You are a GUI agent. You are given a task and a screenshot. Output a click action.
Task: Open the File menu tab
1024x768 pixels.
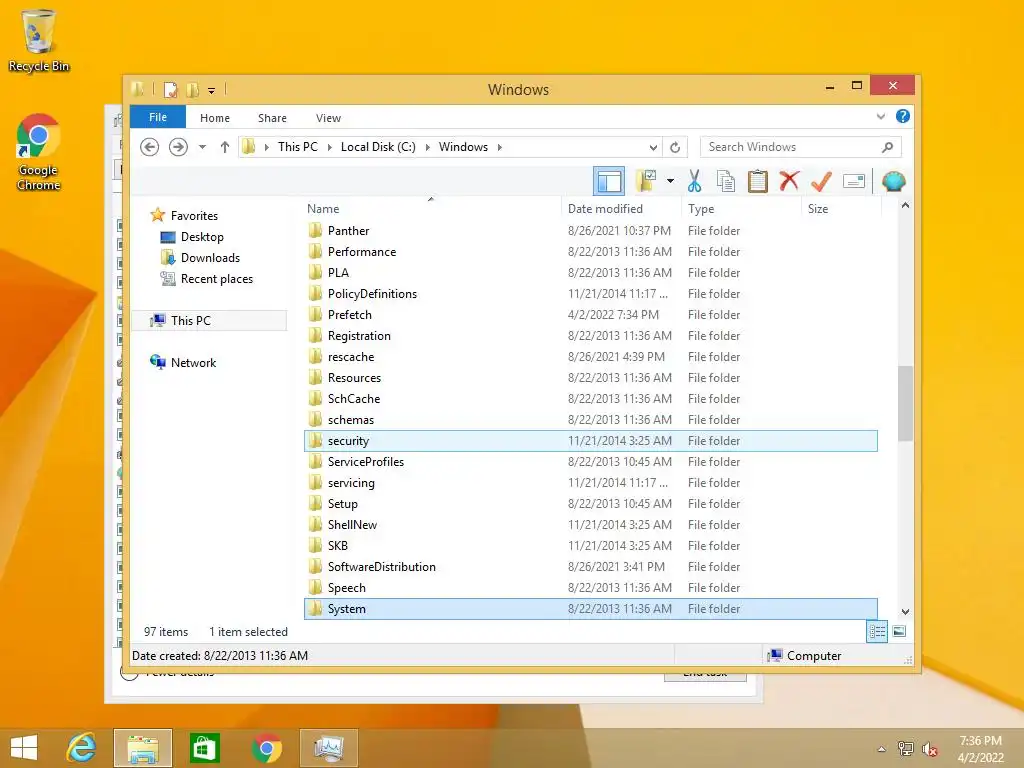(158, 117)
